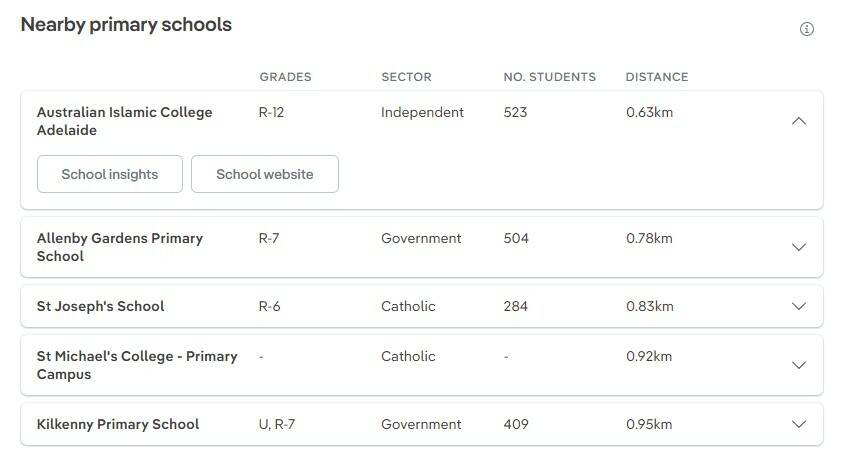Click the 0.63km distance value
The height and width of the screenshot is (465, 844).
point(649,112)
